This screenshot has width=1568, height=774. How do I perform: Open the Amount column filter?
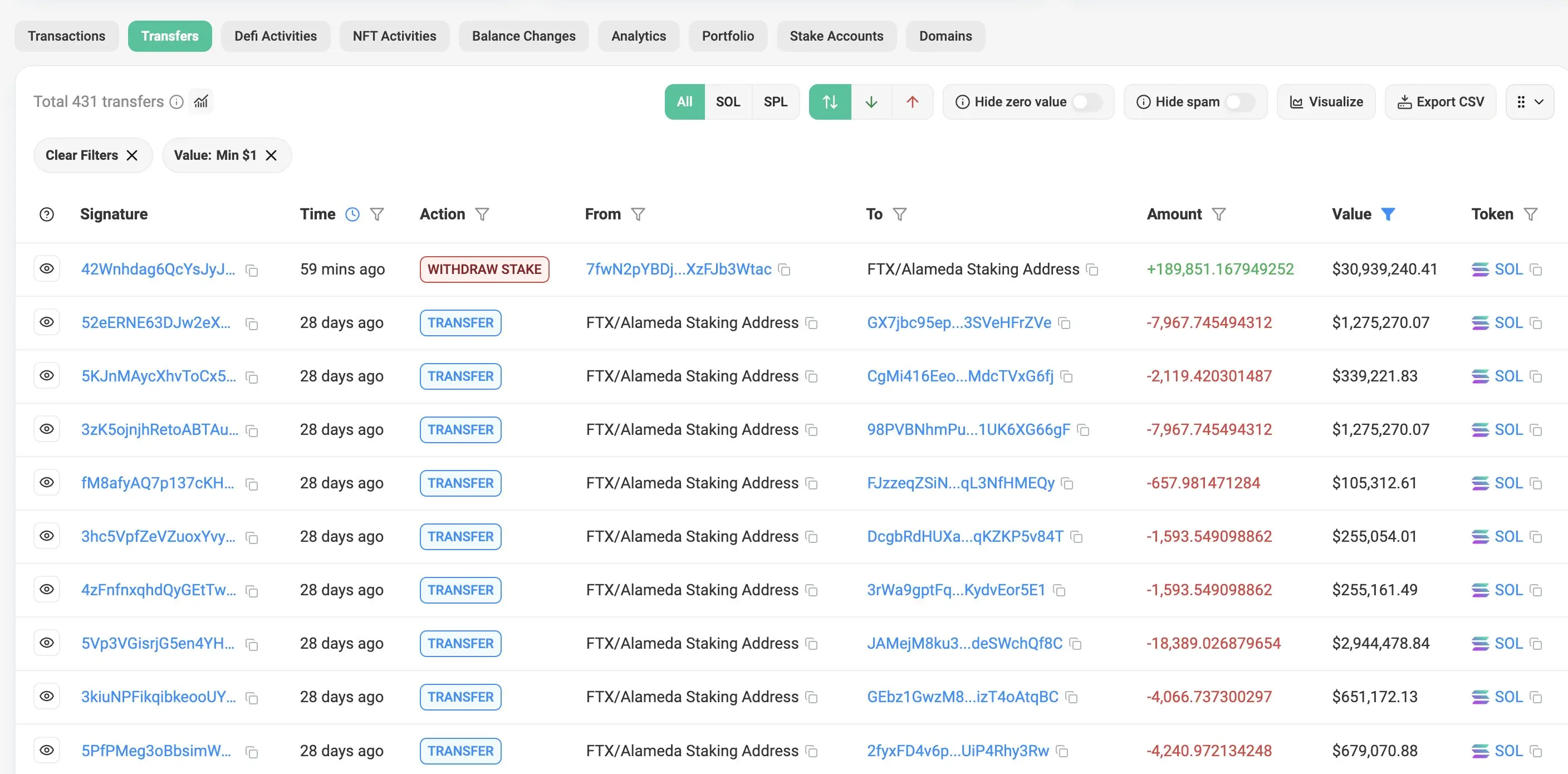1218,214
